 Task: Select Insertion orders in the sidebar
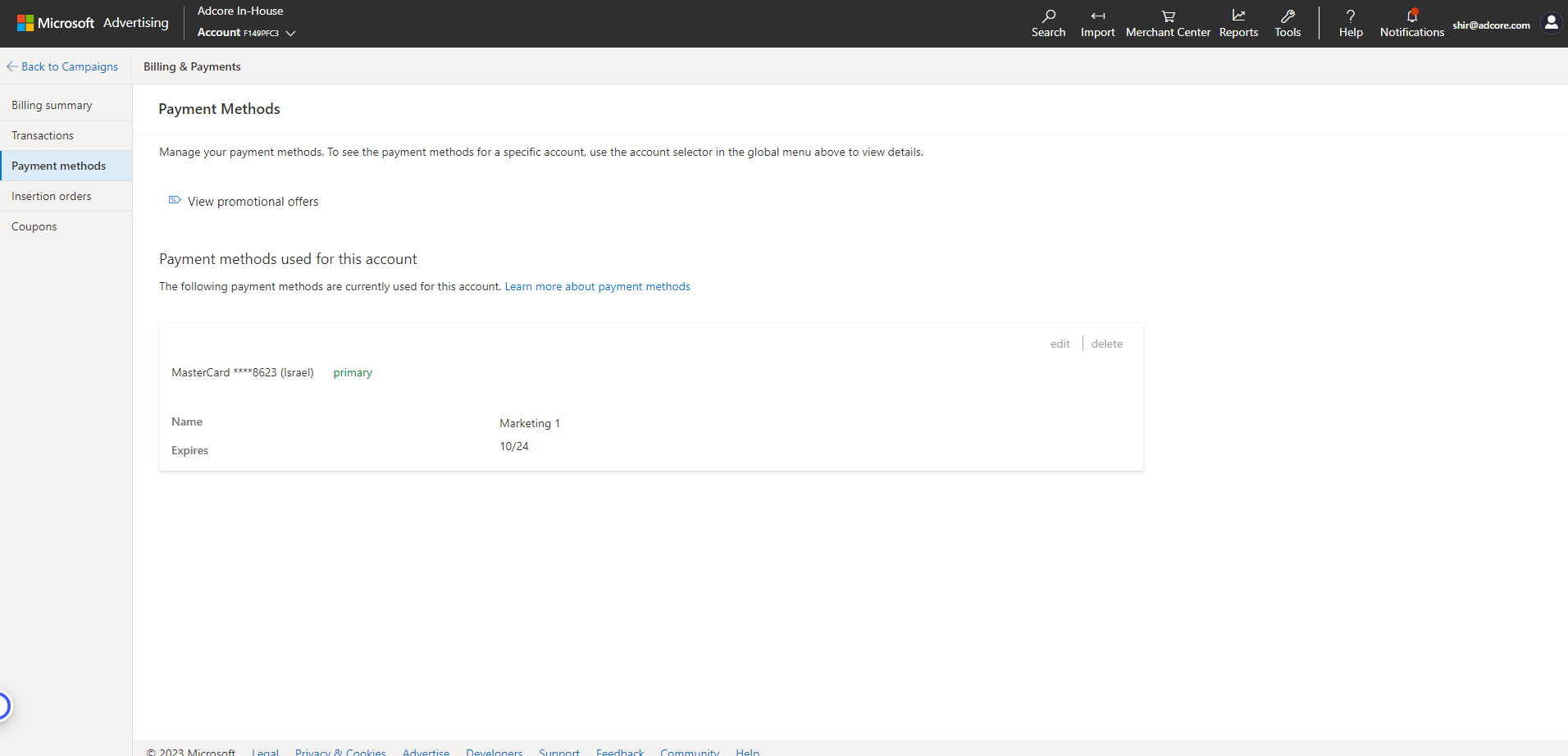coord(51,196)
